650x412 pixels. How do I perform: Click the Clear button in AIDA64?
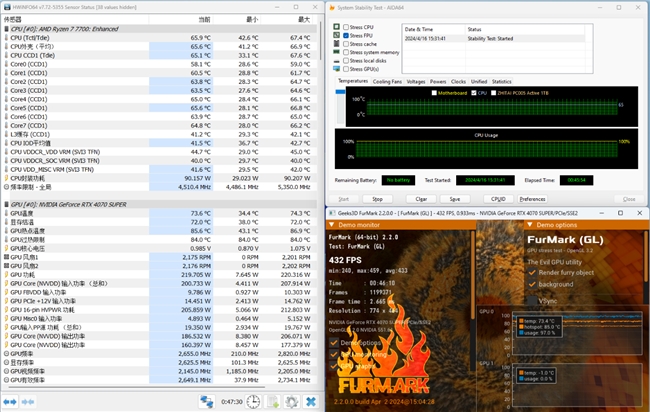pos(421,199)
